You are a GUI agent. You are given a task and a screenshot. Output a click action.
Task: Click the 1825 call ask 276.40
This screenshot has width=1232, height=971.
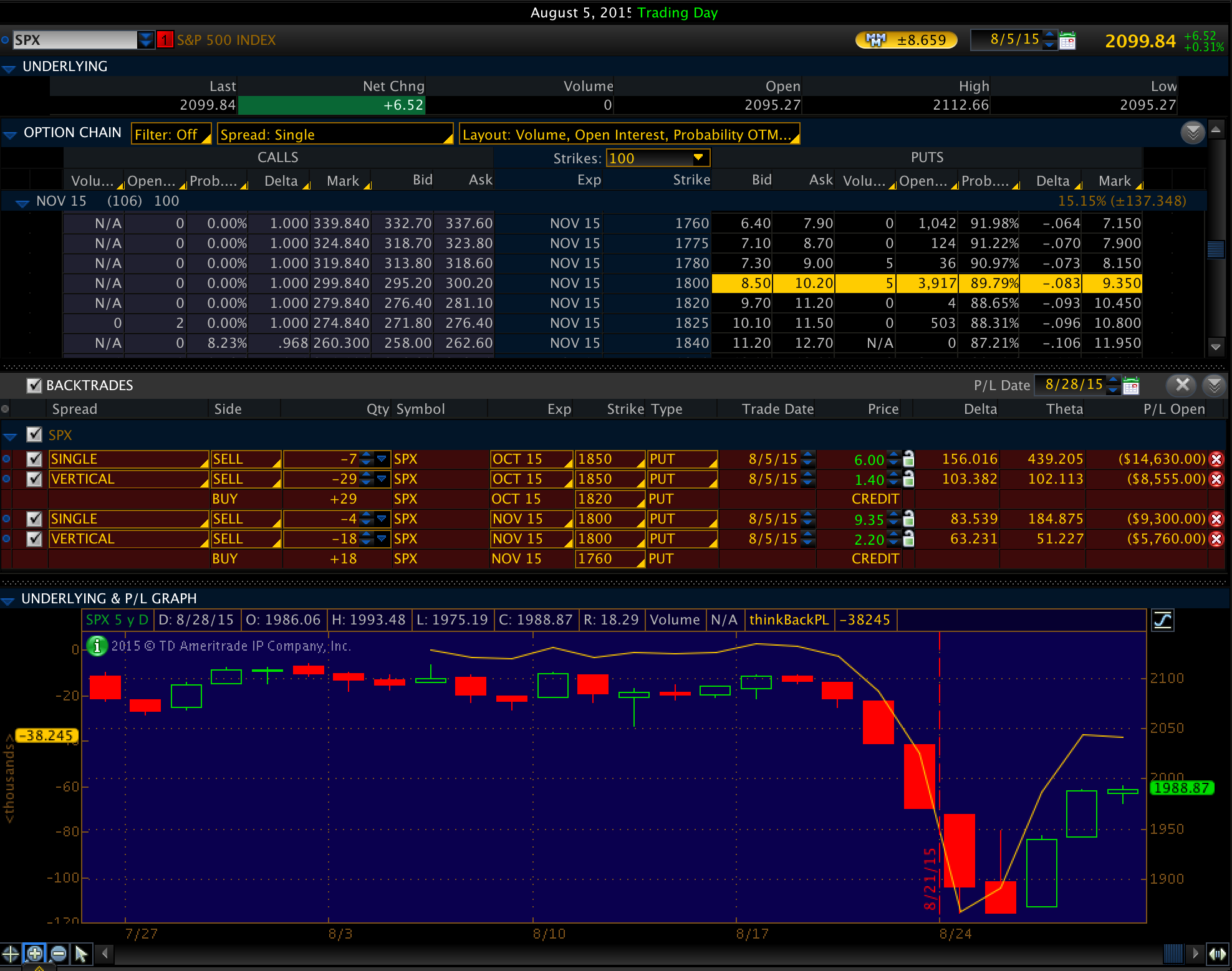click(x=464, y=323)
